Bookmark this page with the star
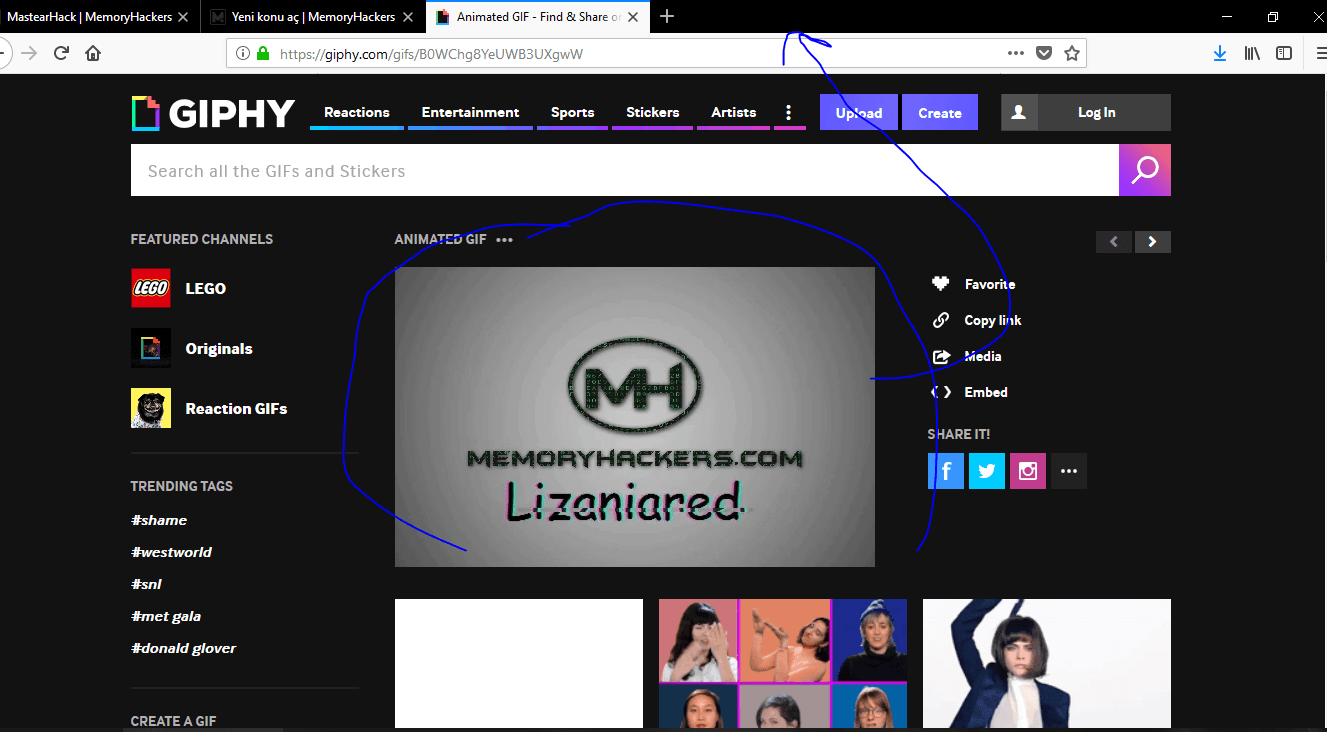Viewport: 1327px width, 732px height. (1072, 54)
